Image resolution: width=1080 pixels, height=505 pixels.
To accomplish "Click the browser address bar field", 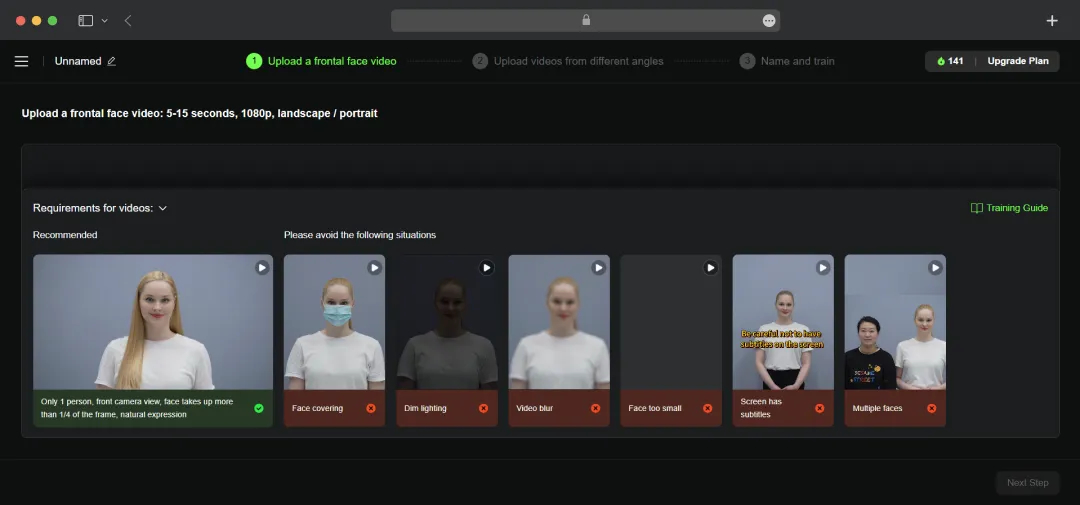I will point(585,21).
